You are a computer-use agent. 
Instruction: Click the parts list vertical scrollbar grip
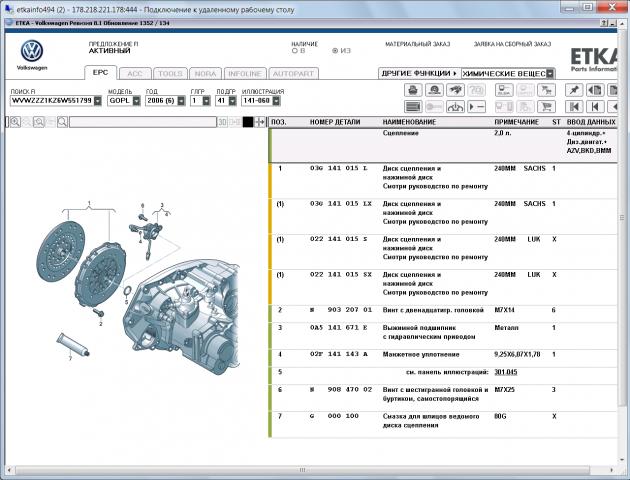pos(622,217)
